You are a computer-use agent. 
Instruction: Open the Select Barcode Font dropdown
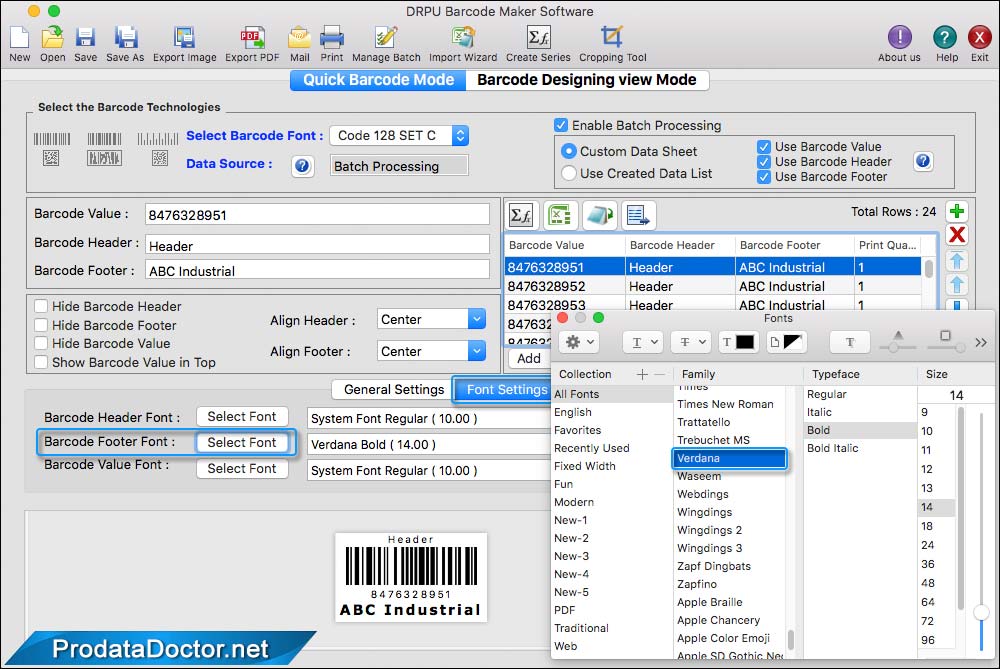[x=399, y=136]
